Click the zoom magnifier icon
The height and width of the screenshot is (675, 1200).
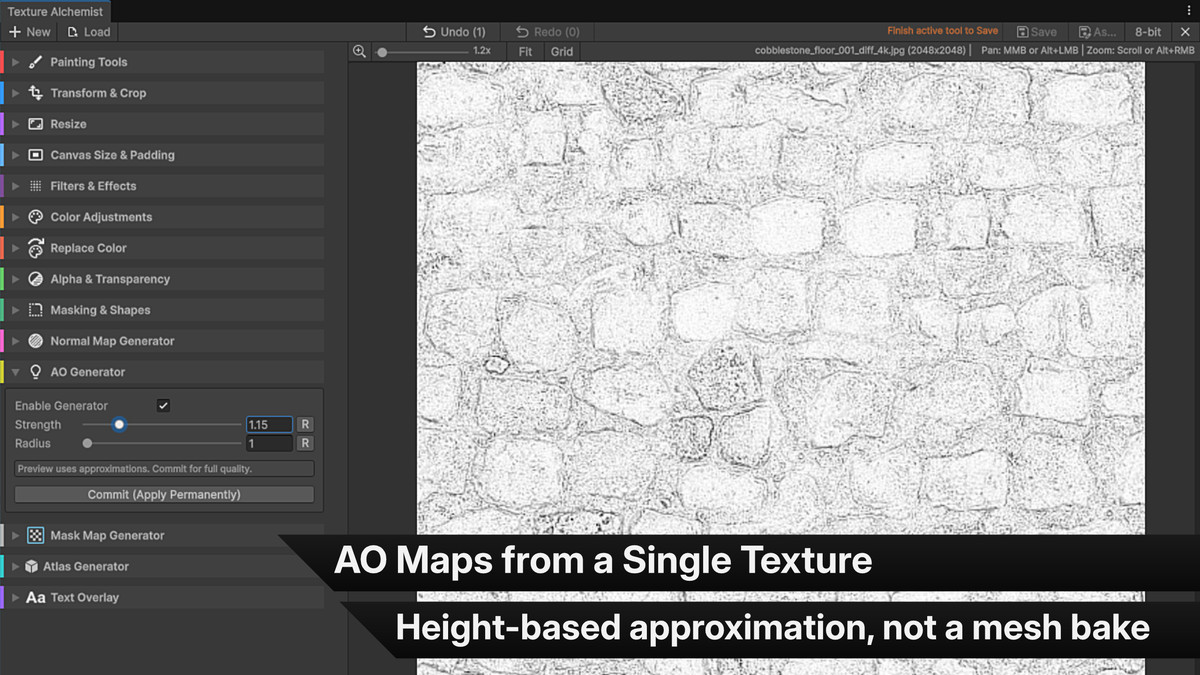[x=360, y=51]
